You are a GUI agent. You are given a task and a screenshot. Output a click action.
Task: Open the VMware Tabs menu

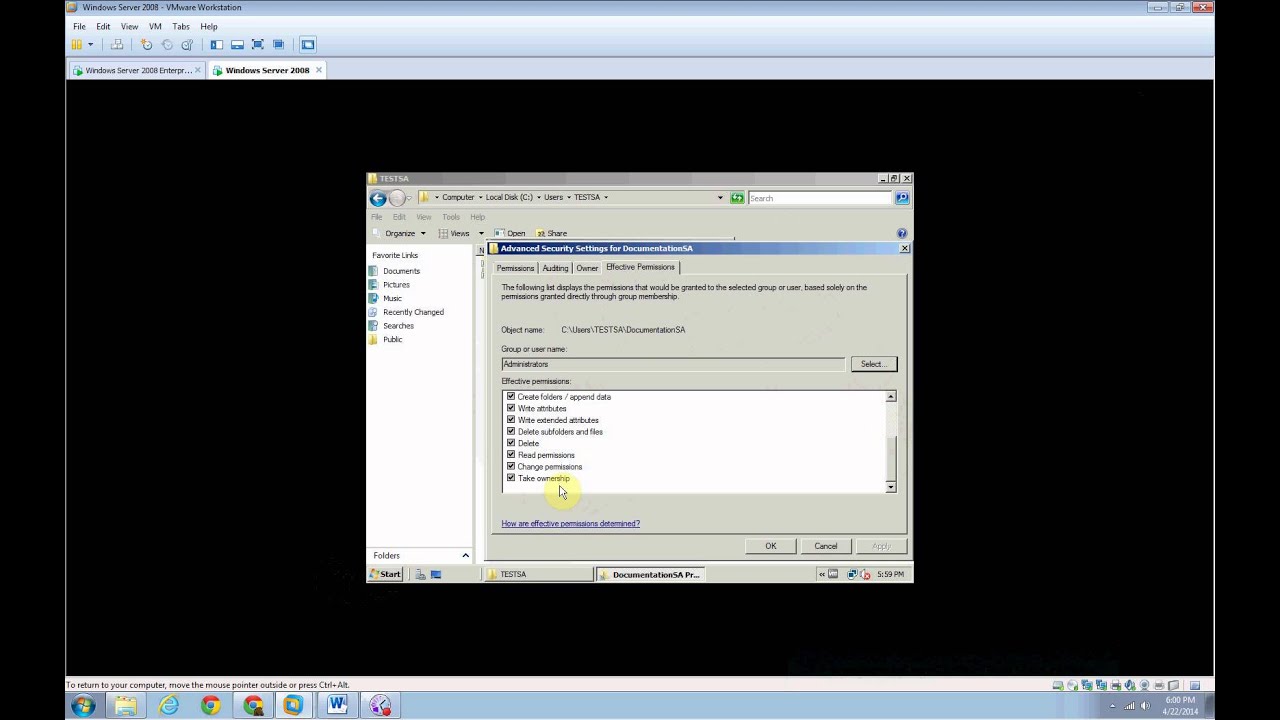click(181, 26)
